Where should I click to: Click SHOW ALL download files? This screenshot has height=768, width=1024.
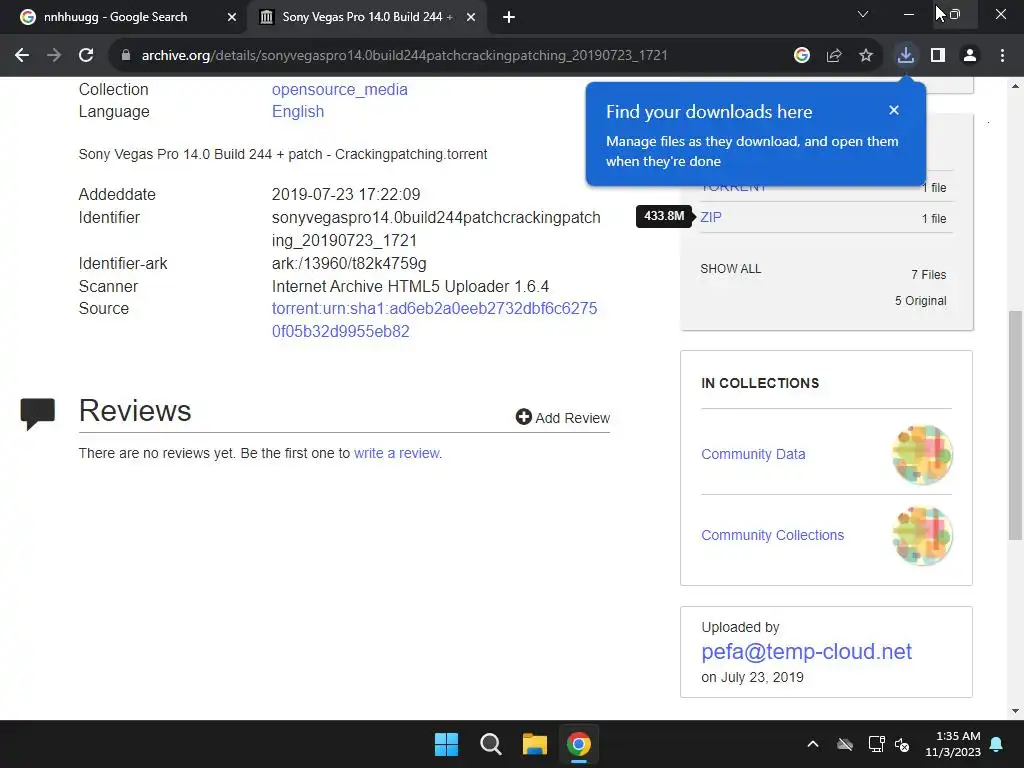click(x=731, y=269)
